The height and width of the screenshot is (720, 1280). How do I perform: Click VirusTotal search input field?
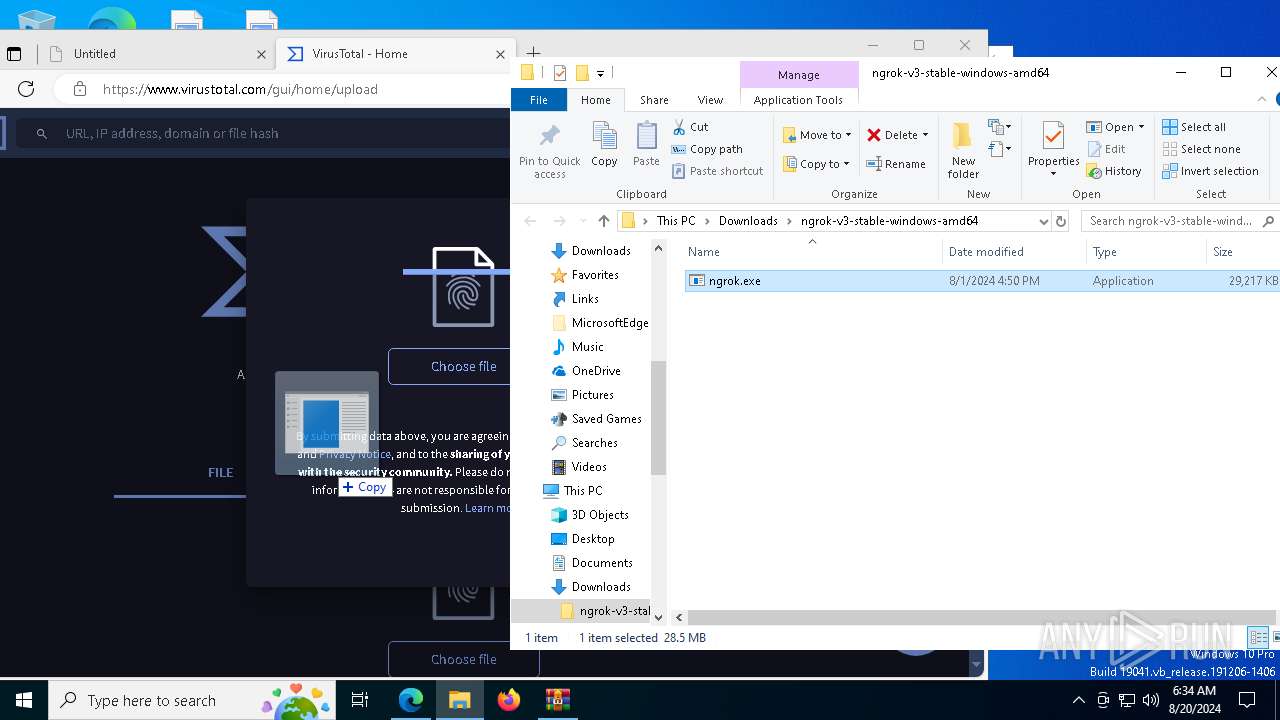point(260,133)
